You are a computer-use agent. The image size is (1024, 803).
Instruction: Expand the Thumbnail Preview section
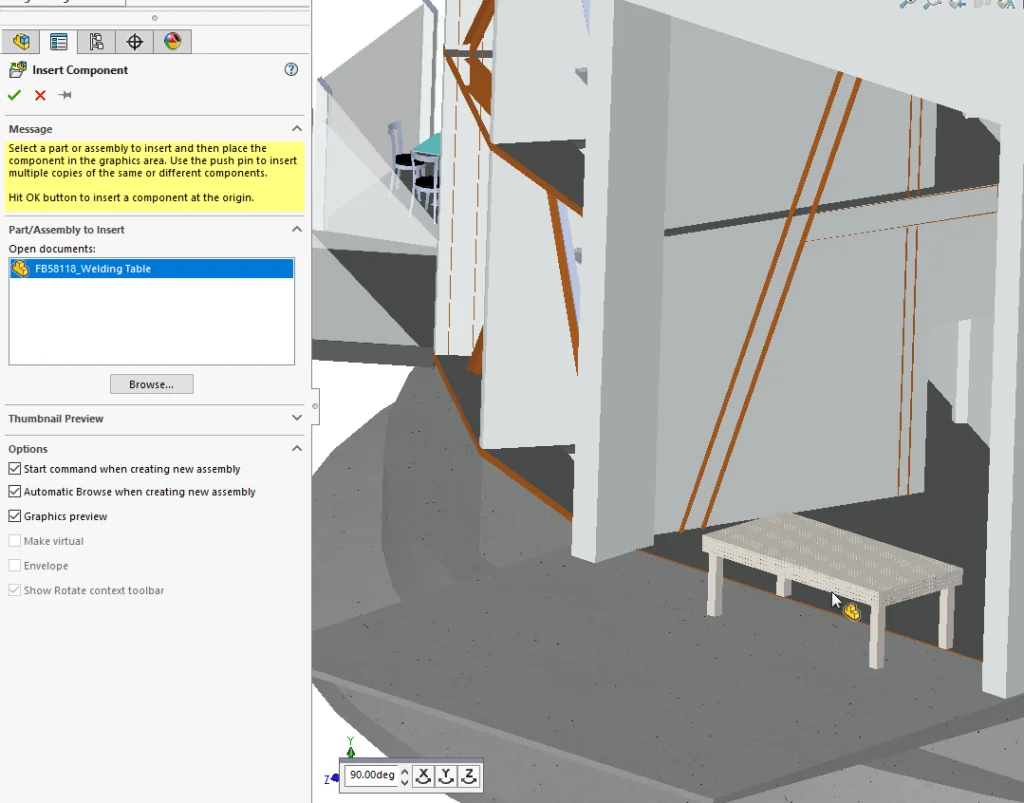pyautogui.click(x=296, y=418)
